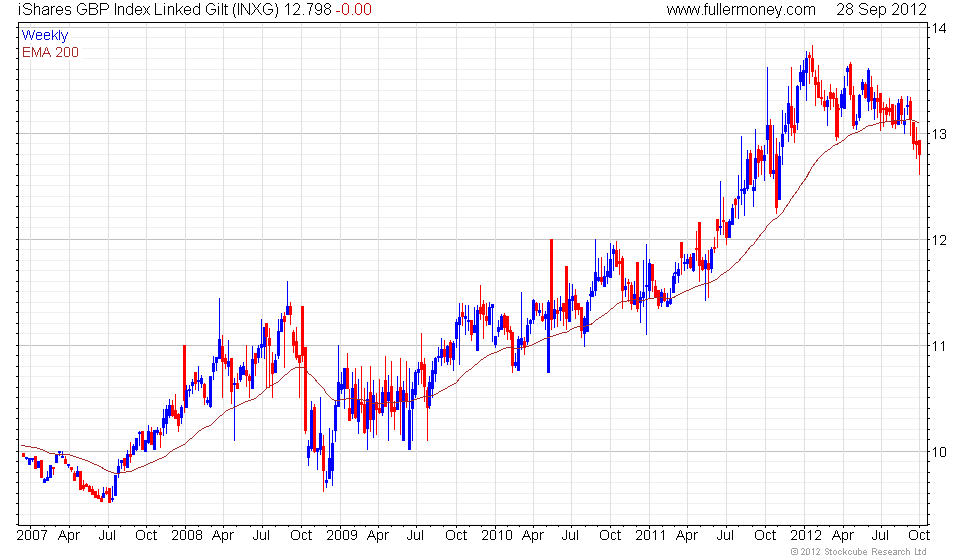Open the www.fullermoney.com link text
This screenshot has width=980, height=560.
click(741, 10)
